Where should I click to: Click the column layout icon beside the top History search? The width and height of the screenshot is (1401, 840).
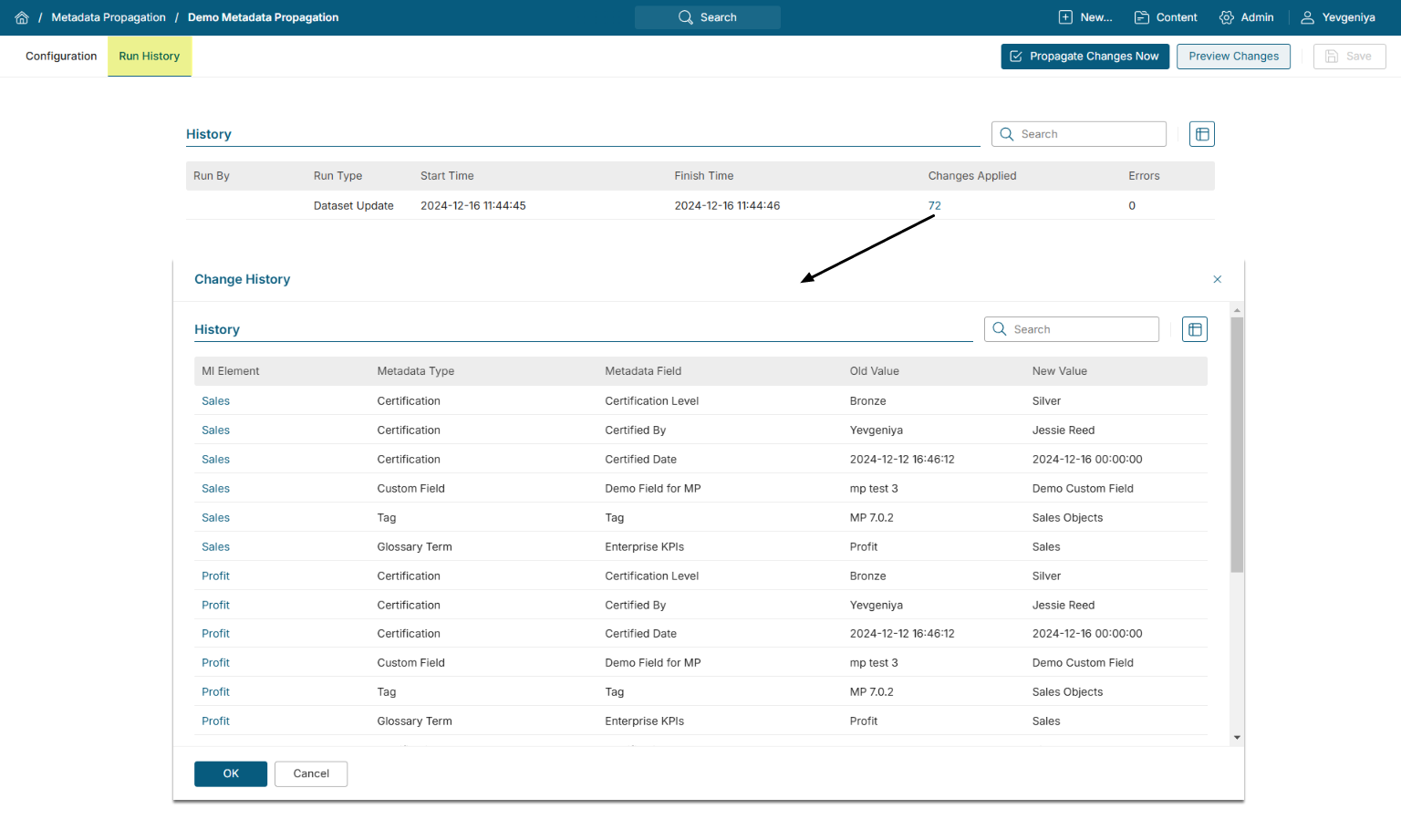click(1202, 134)
